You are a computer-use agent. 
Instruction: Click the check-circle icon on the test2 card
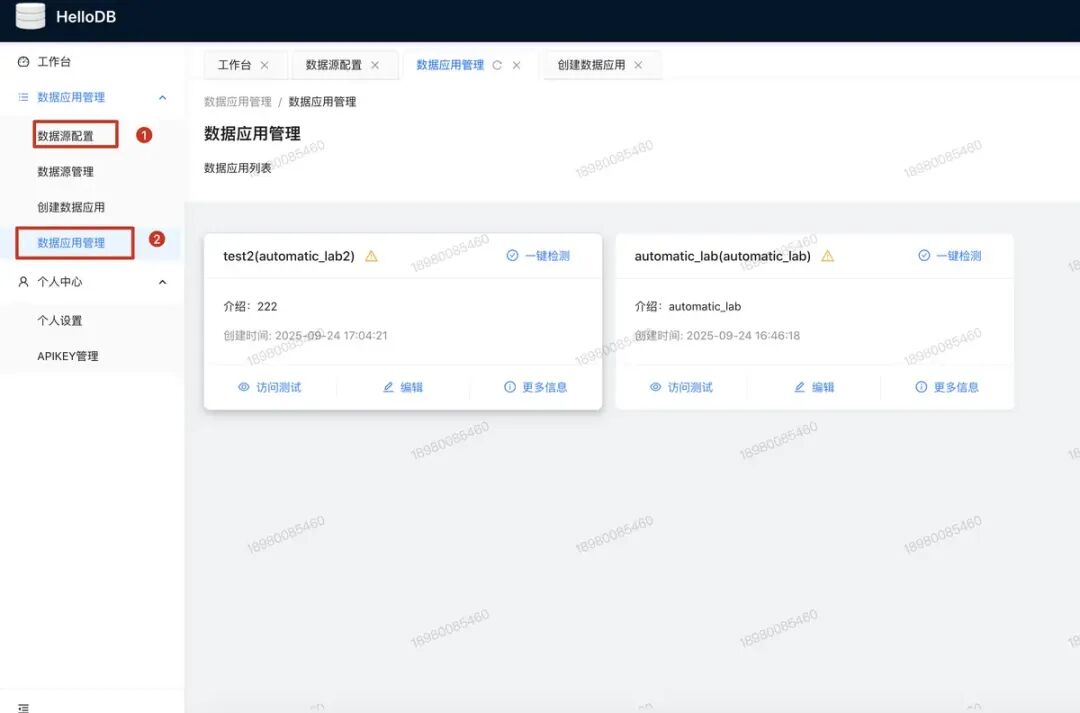[512, 256]
